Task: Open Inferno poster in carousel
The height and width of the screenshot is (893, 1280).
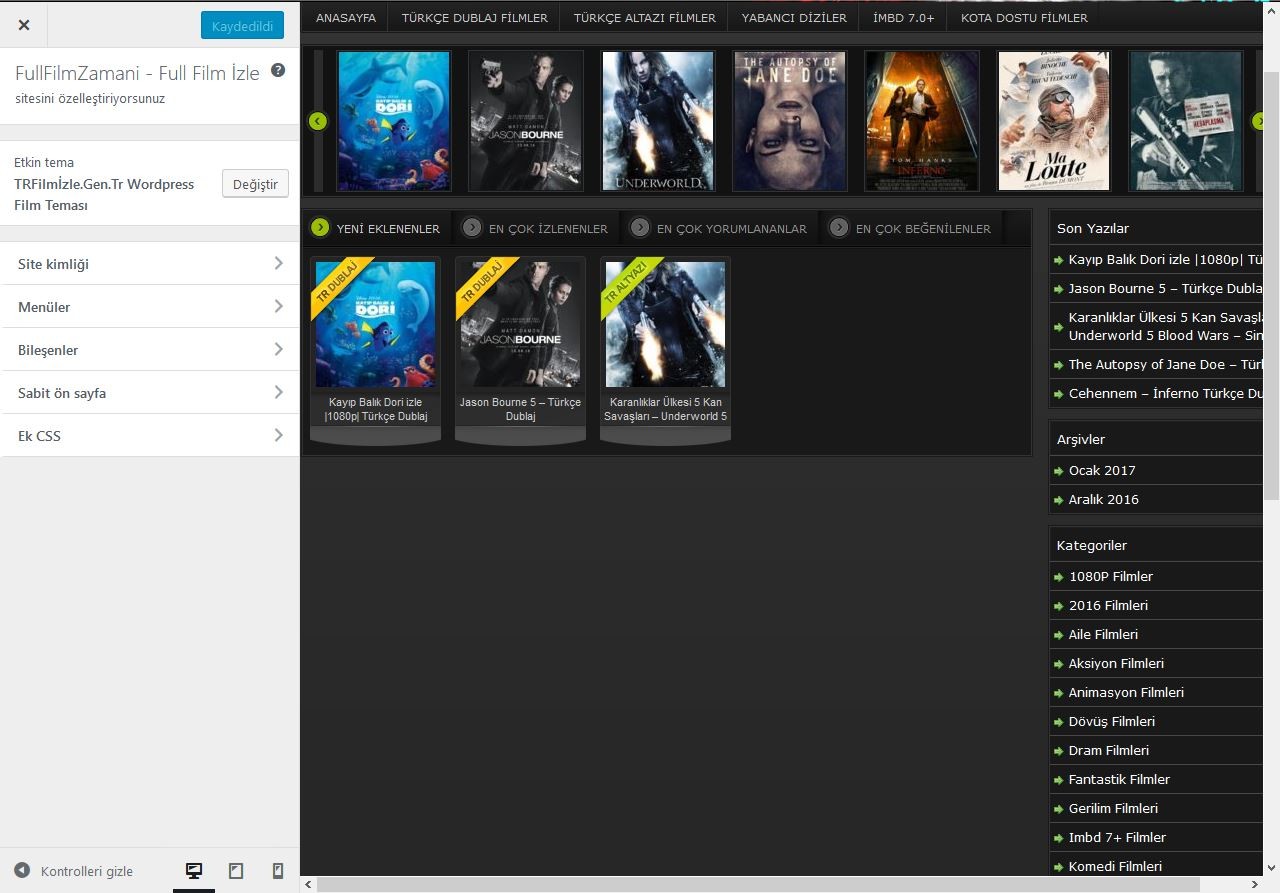Action: [922, 121]
